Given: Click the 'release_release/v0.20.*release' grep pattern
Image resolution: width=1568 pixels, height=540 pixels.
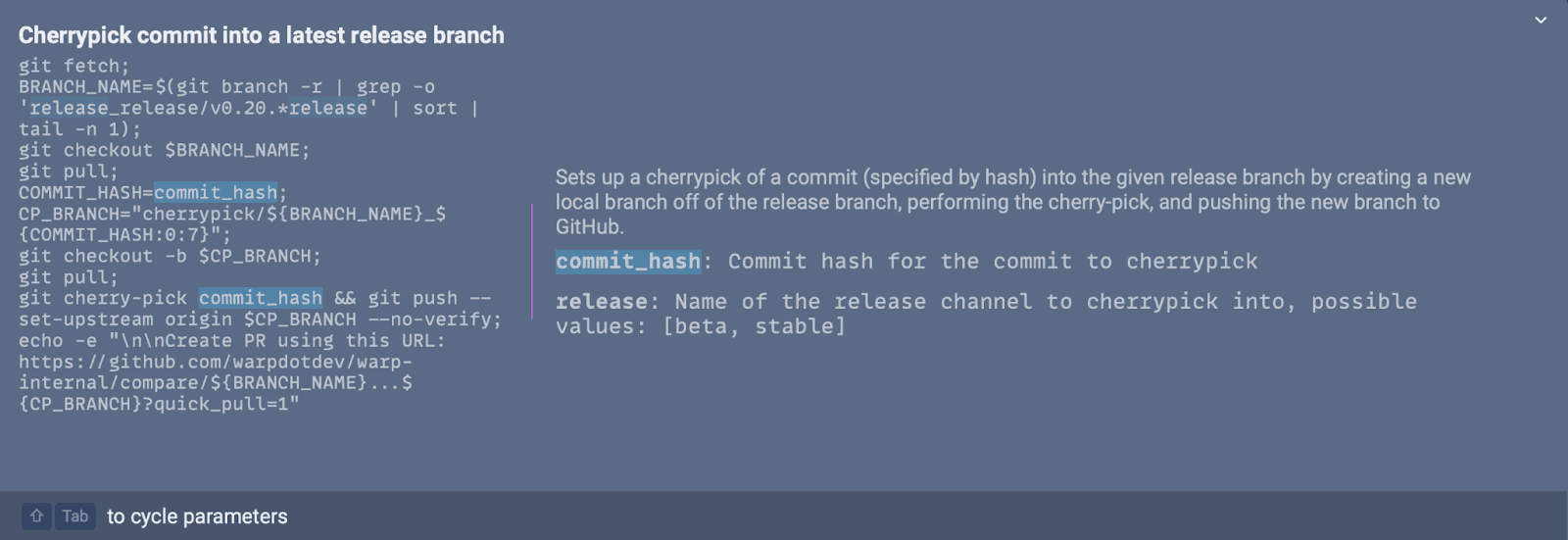Looking at the screenshot, I should (x=198, y=108).
